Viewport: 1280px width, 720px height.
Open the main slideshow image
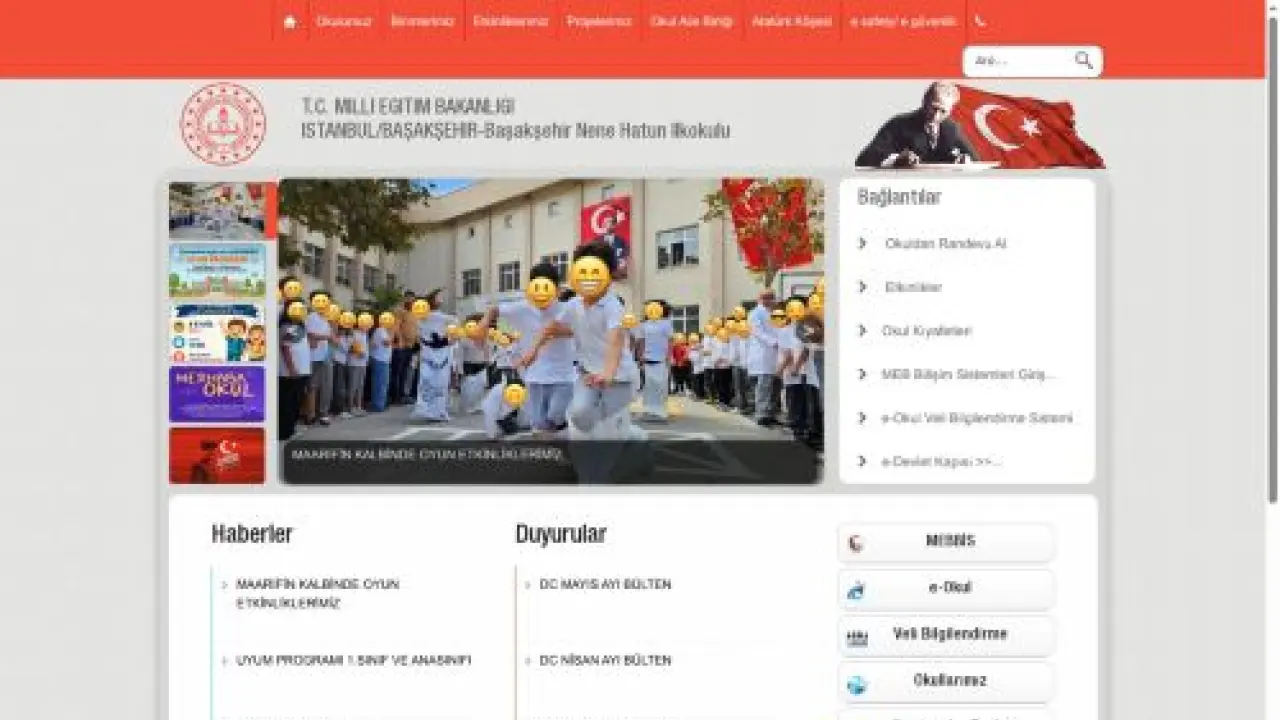(551, 331)
